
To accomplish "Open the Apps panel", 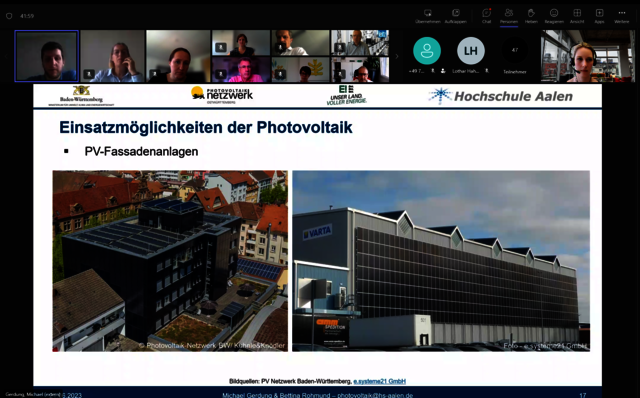I will (x=599, y=16).
